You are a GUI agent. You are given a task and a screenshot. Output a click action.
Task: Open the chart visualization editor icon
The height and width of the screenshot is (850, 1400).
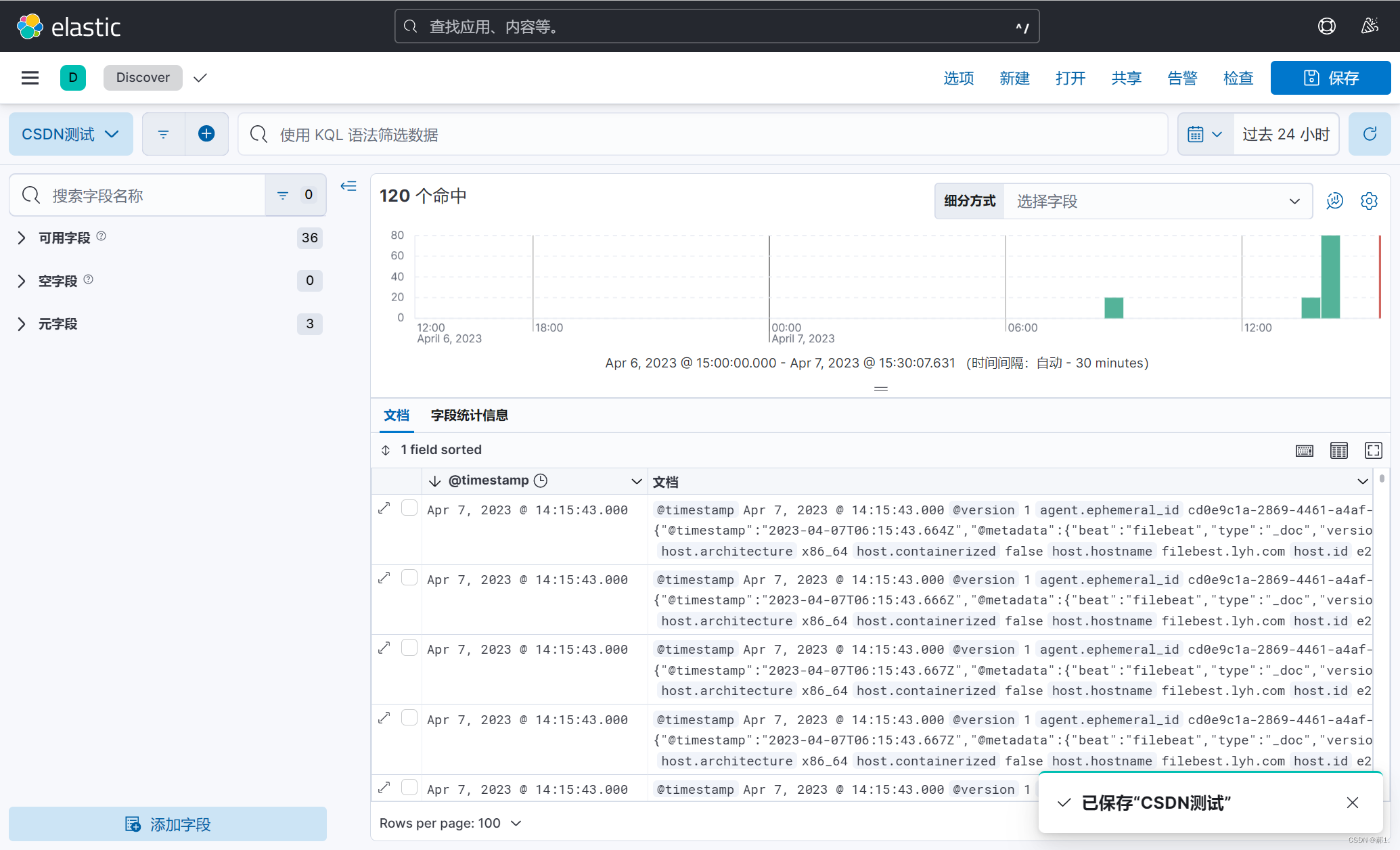pyautogui.click(x=1334, y=201)
